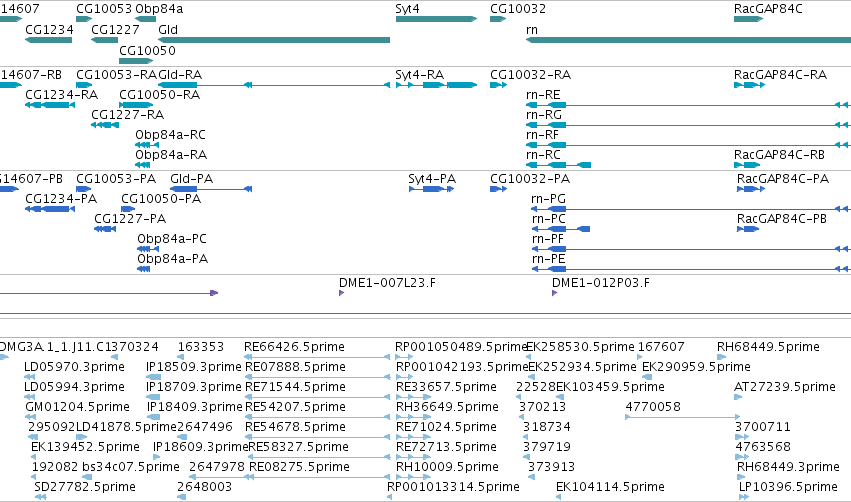Select the 'CG10050-PA' protein label
This screenshot has width=851, height=502.
(x=161, y=199)
